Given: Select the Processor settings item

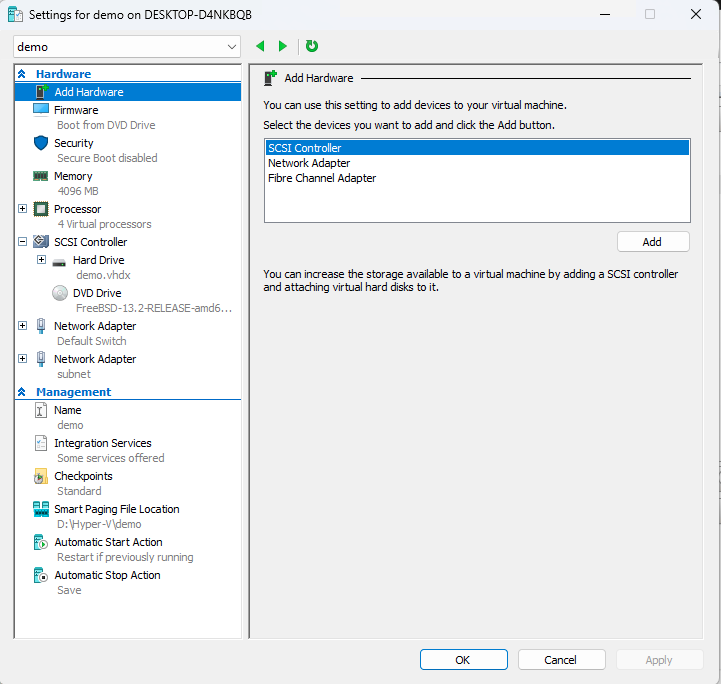Looking at the screenshot, I should coord(77,209).
